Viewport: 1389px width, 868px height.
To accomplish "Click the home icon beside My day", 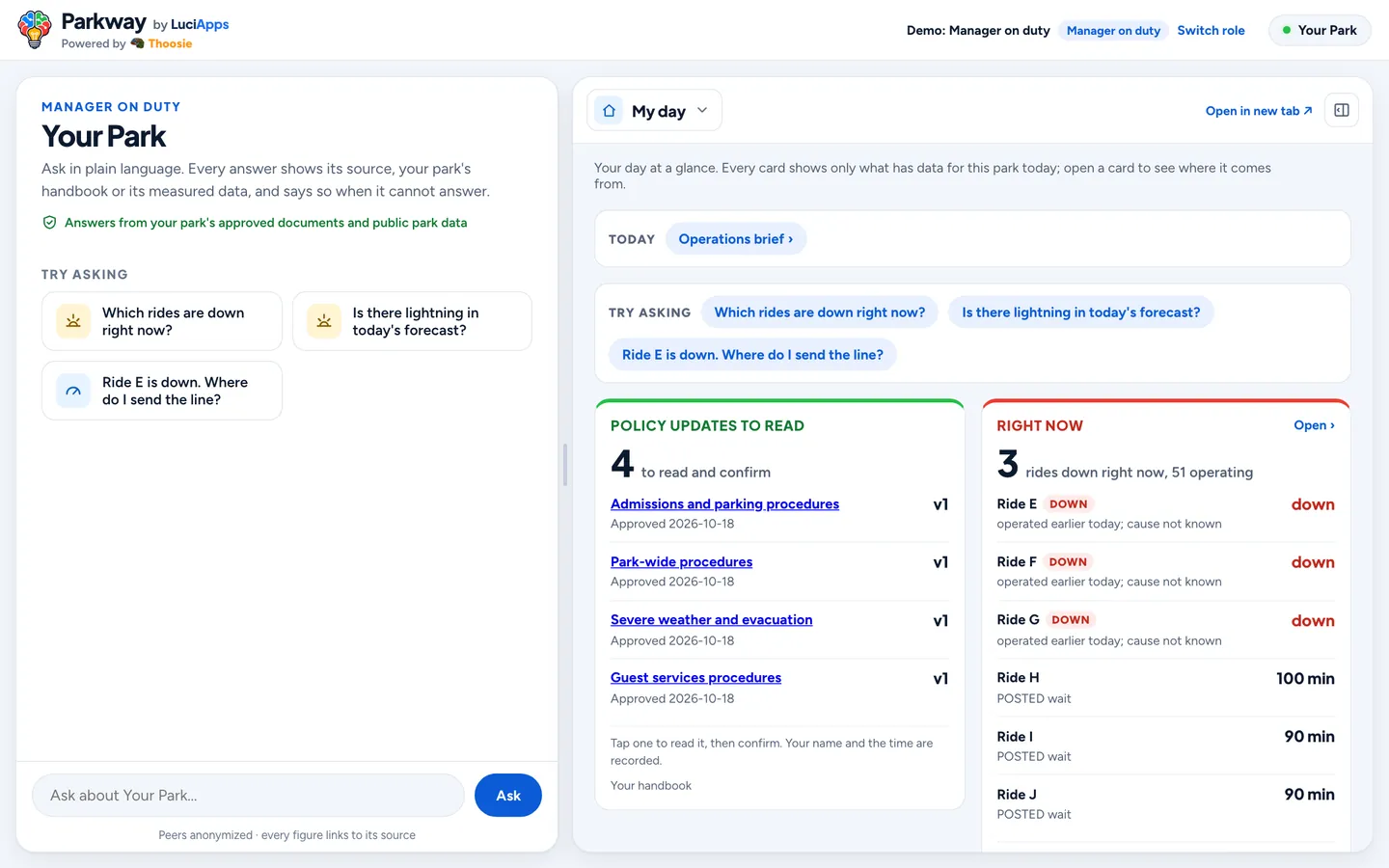I will (609, 111).
